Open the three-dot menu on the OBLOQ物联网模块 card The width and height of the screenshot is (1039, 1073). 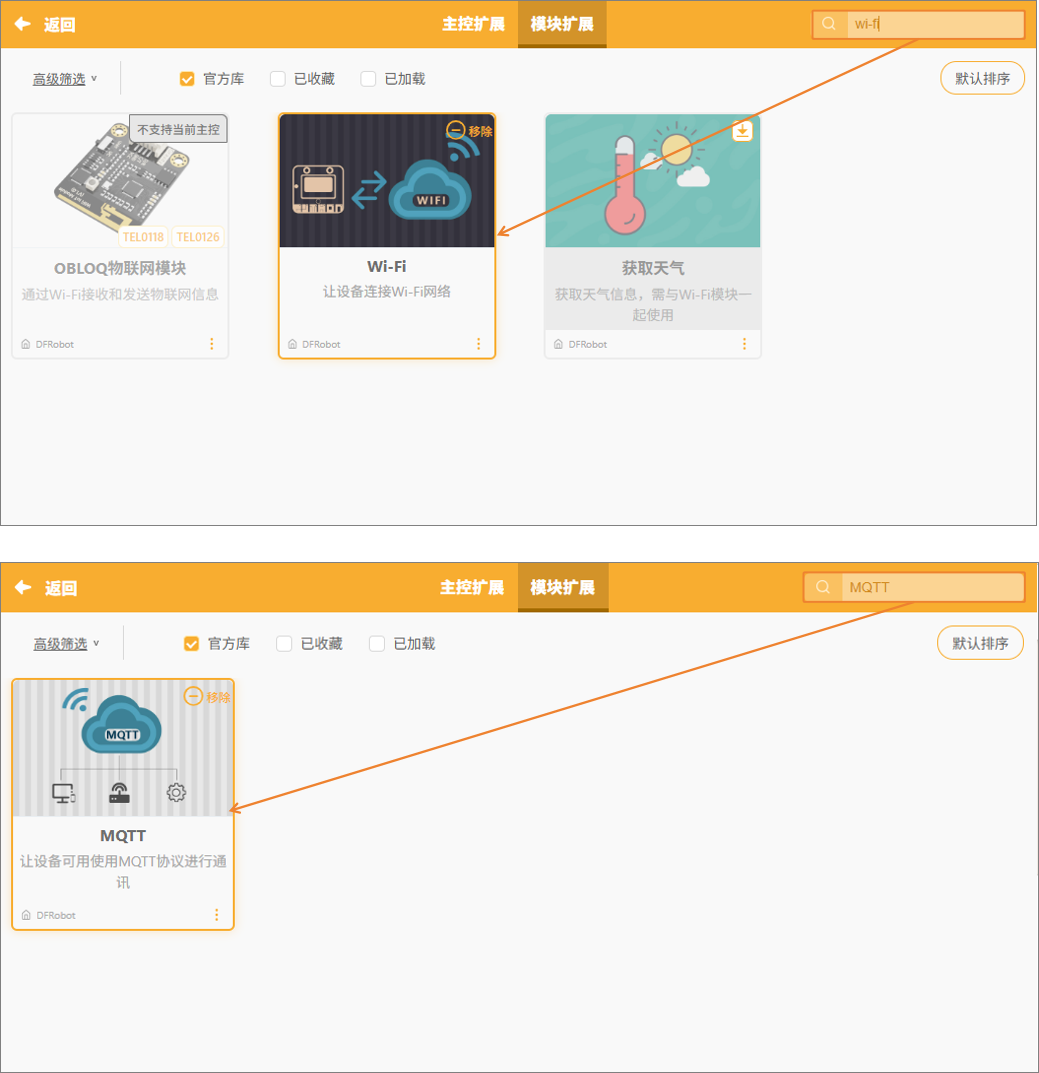tap(211, 344)
